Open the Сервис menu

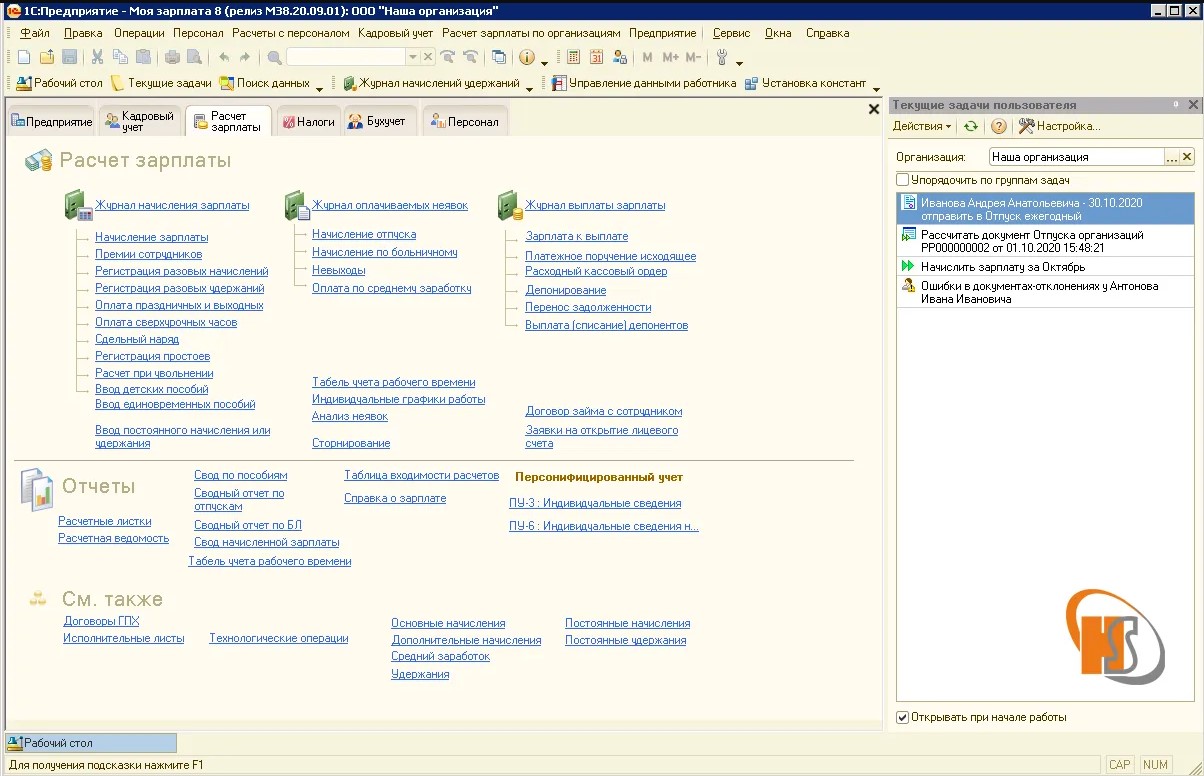[731, 33]
